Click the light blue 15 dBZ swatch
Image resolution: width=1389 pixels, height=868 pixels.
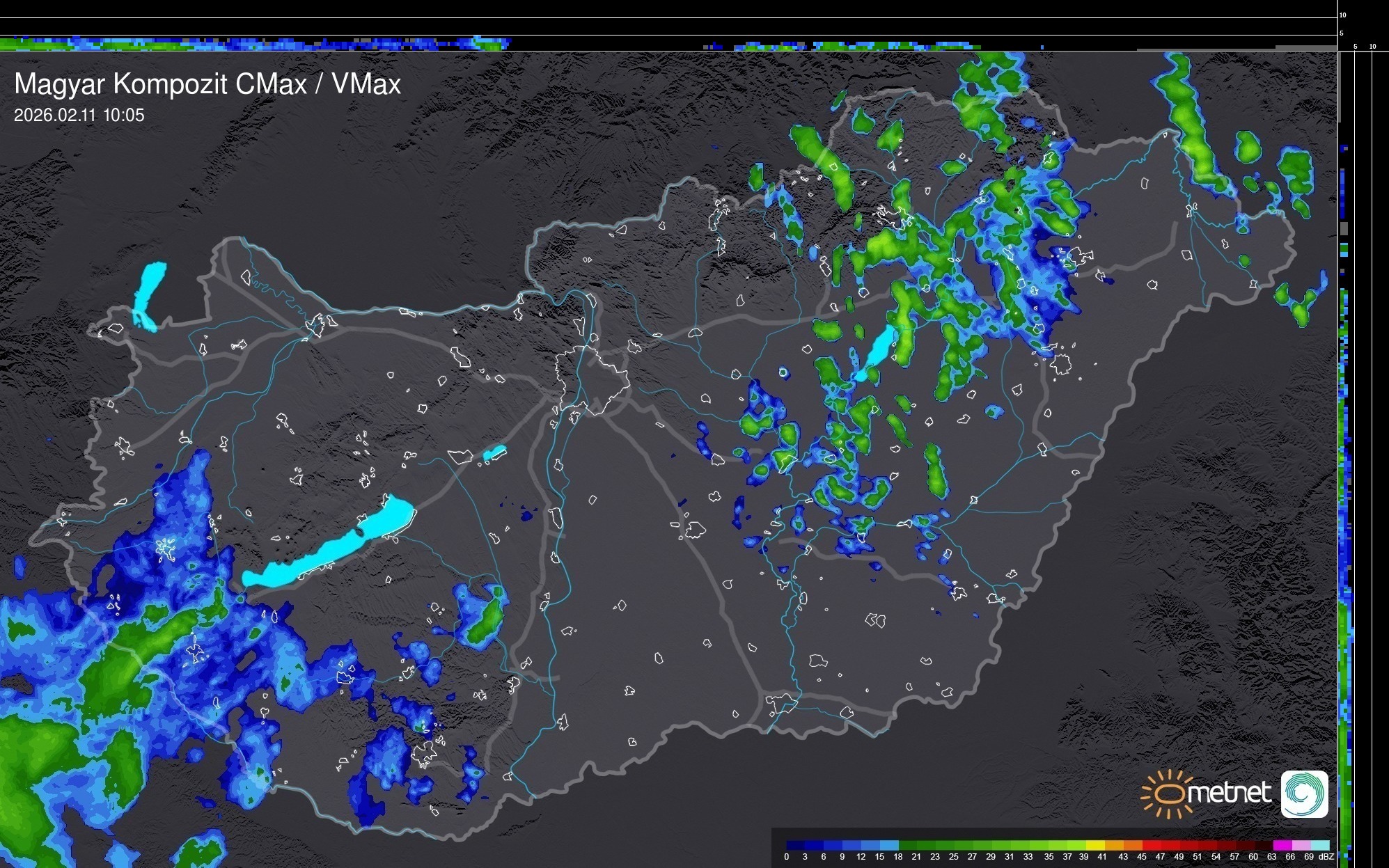[889, 845]
